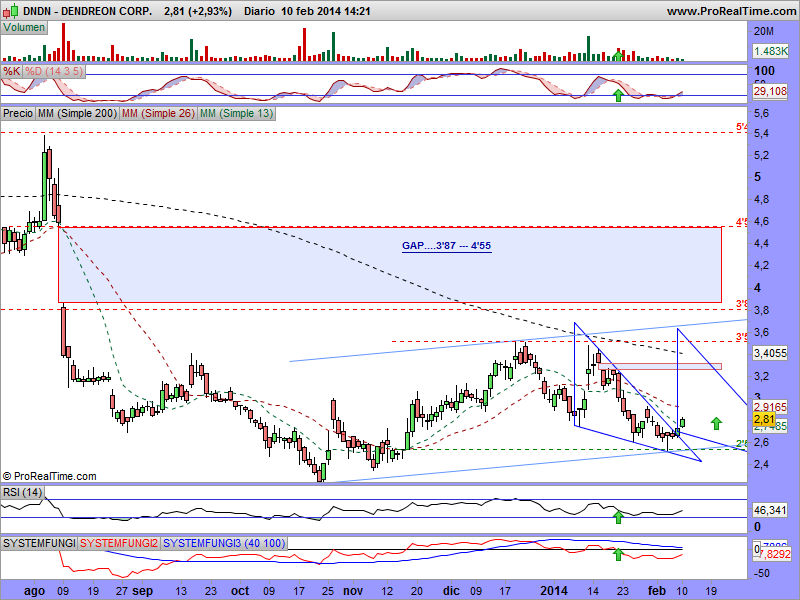This screenshot has width=800, height=600.
Task: Click the -50 label on SYSTEMFUNGI axis
Action: (x=763, y=573)
